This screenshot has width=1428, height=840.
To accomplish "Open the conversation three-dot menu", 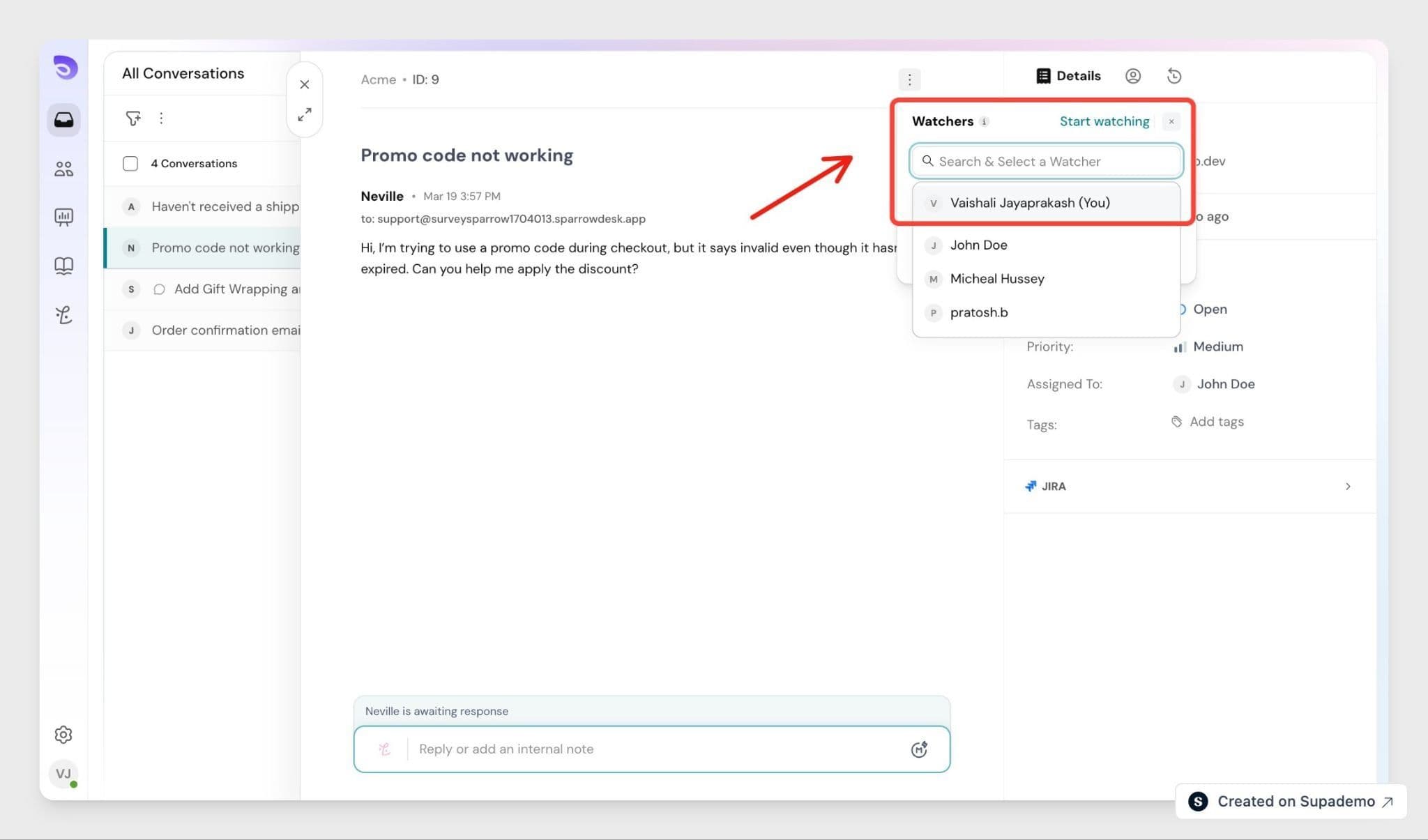I will (x=909, y=79).
